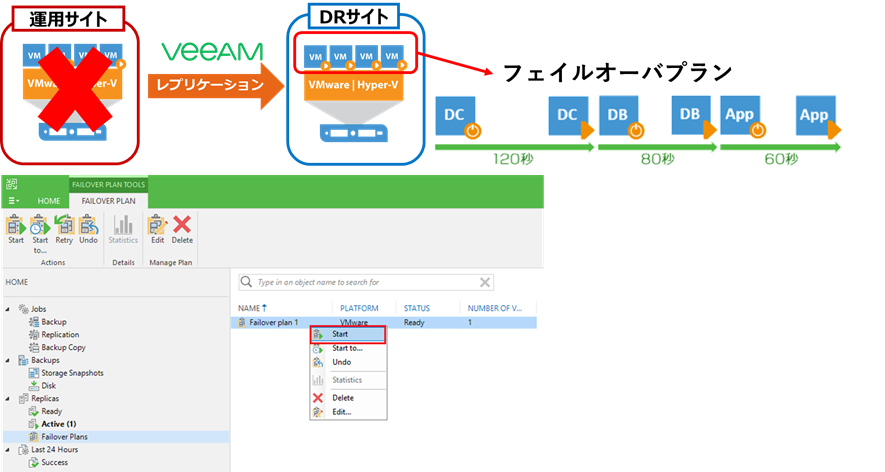Click the Ready status cell

[x=414, y=322]
